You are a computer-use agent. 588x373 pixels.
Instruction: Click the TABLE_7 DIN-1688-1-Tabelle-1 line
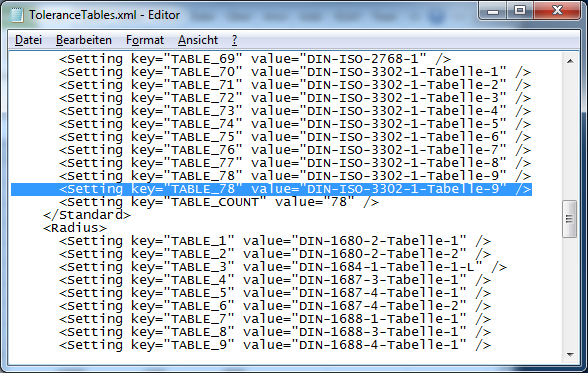pyautogui.click(x=275, y=319)
